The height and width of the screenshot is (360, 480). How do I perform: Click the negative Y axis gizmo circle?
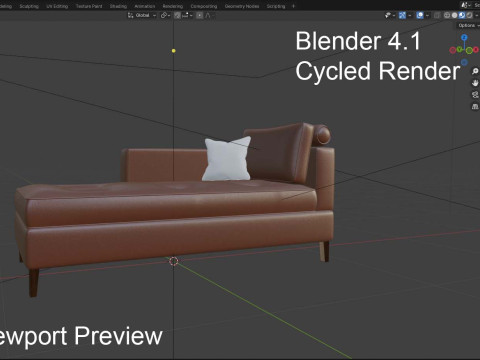tap(469, 51)
